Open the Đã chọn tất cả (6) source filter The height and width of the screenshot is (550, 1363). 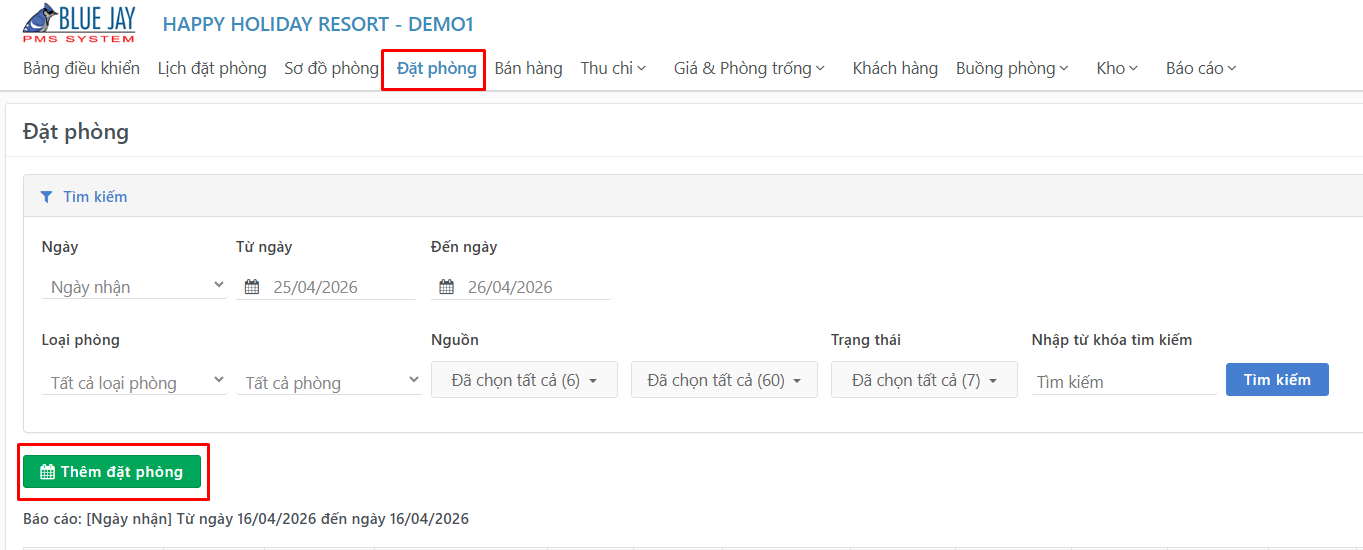[x=524, y=380]
